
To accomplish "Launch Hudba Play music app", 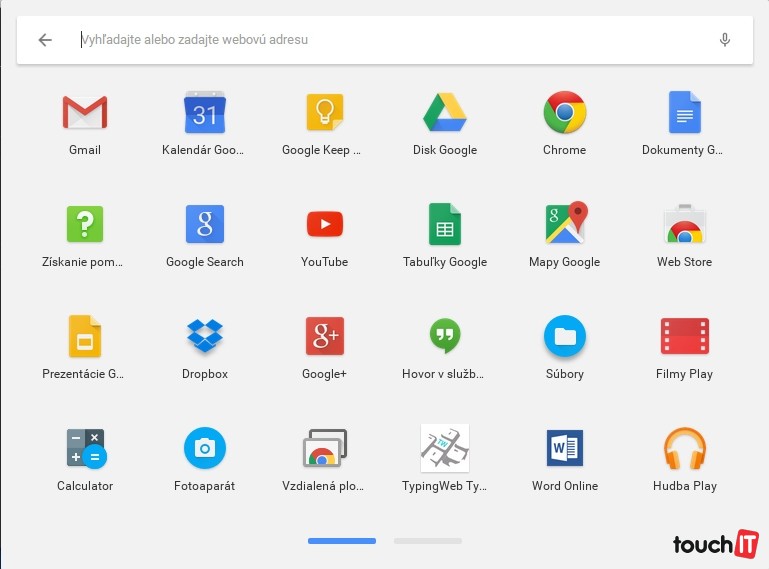I will [685, 449].
